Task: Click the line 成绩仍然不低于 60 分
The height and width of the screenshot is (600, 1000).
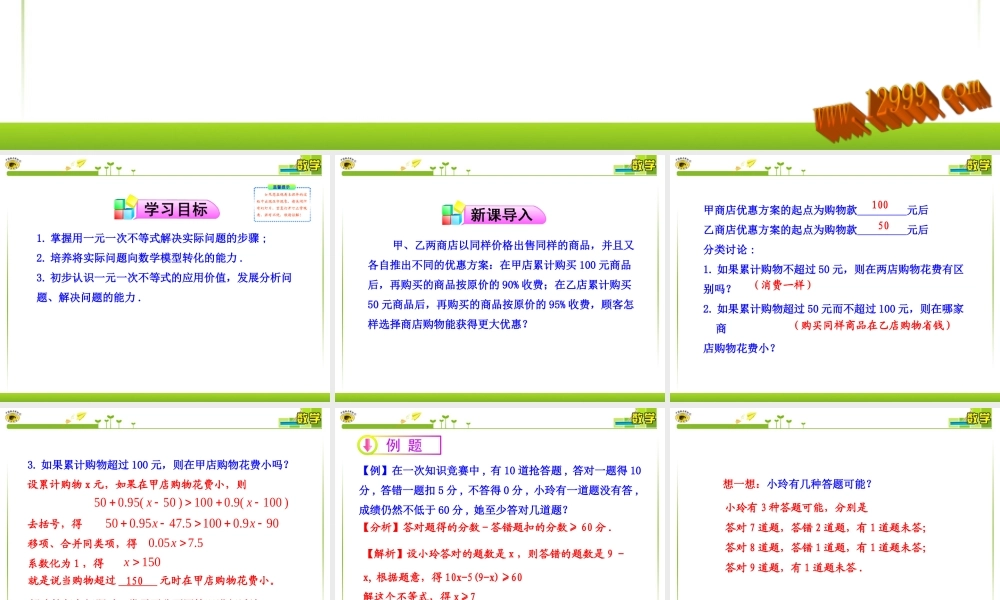Action: [464, 510]
